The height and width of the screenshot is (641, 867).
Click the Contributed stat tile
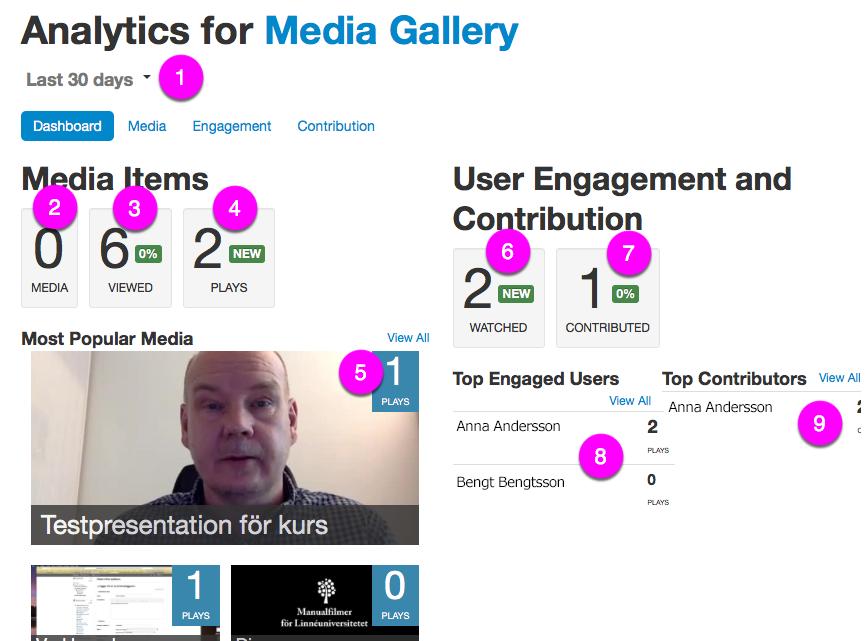pyautogui.click(x=607, y=298)
